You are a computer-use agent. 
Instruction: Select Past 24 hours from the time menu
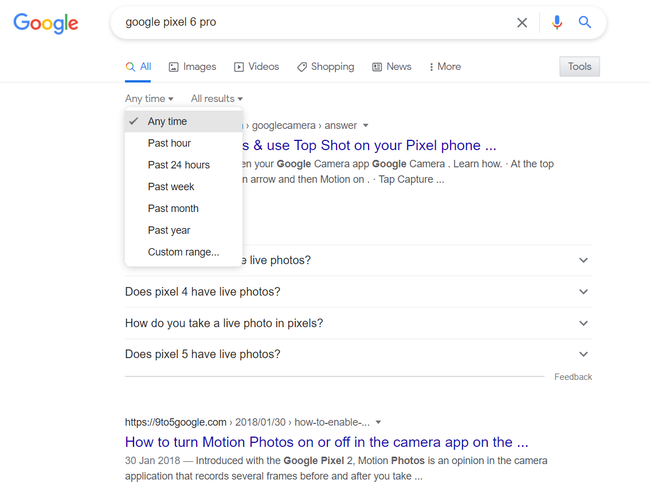click(184, 165)
